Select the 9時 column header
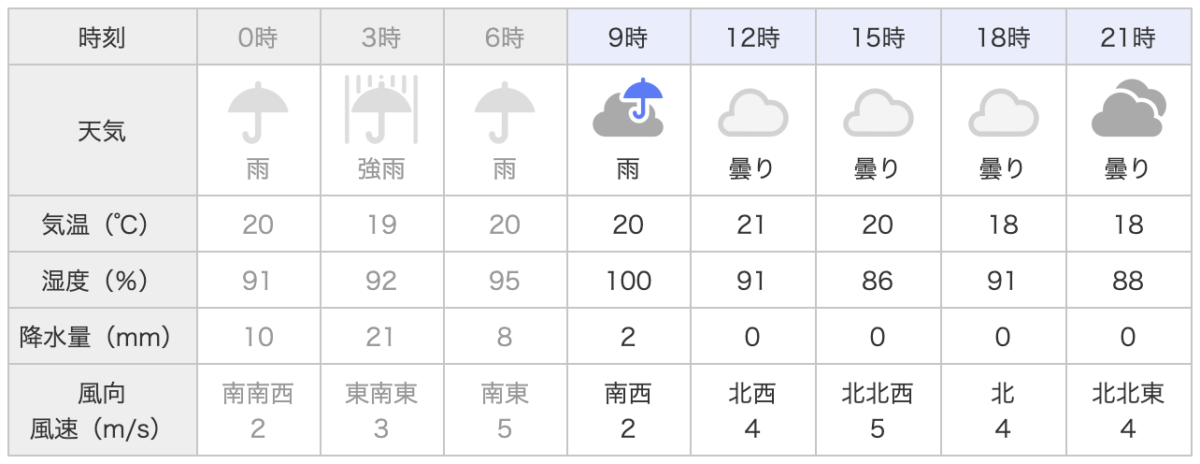The width and height of the screenshot is (1200, 464). [x=628, y=39]
